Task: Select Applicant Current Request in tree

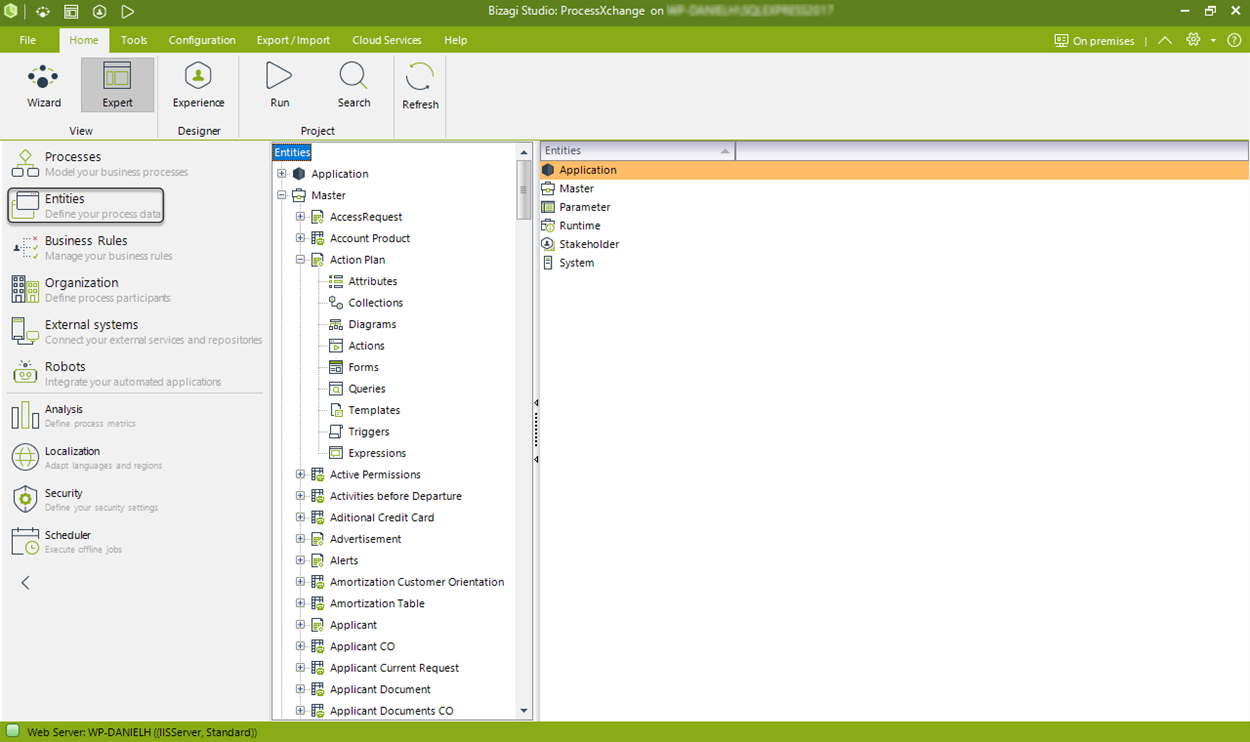Action: pos(394,668)
